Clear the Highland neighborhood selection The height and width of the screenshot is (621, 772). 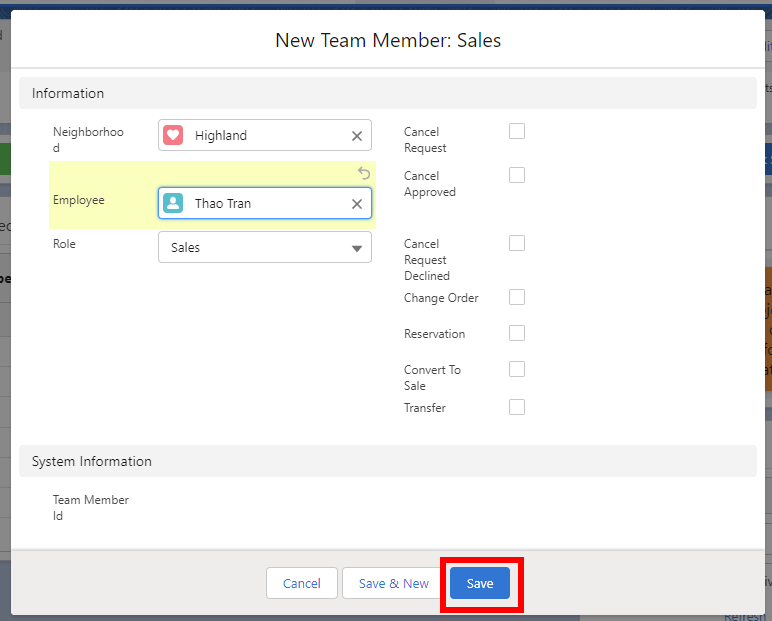pyautogui.click(x=357, y=136)
